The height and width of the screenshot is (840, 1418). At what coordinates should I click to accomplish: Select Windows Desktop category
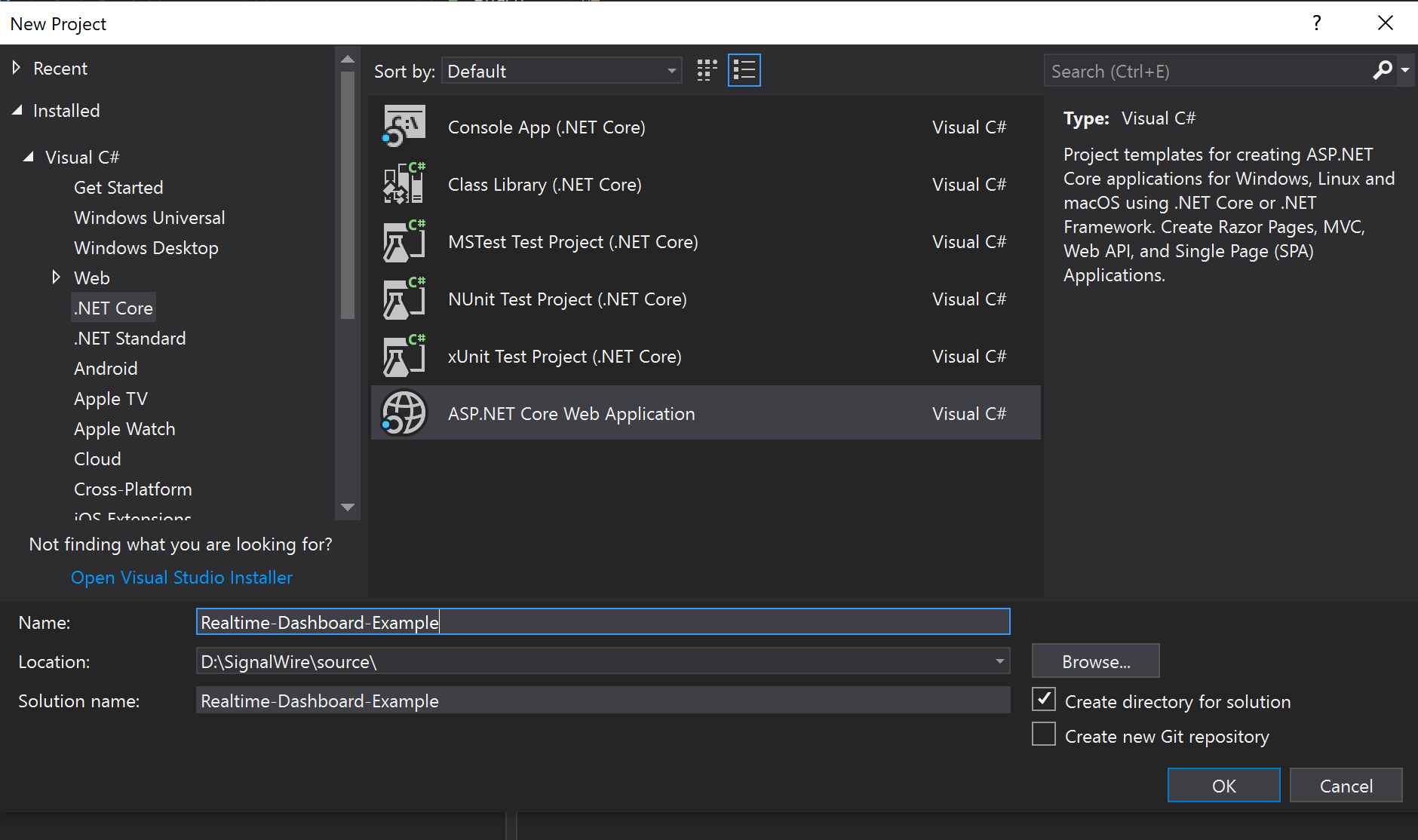pos(146,247)
